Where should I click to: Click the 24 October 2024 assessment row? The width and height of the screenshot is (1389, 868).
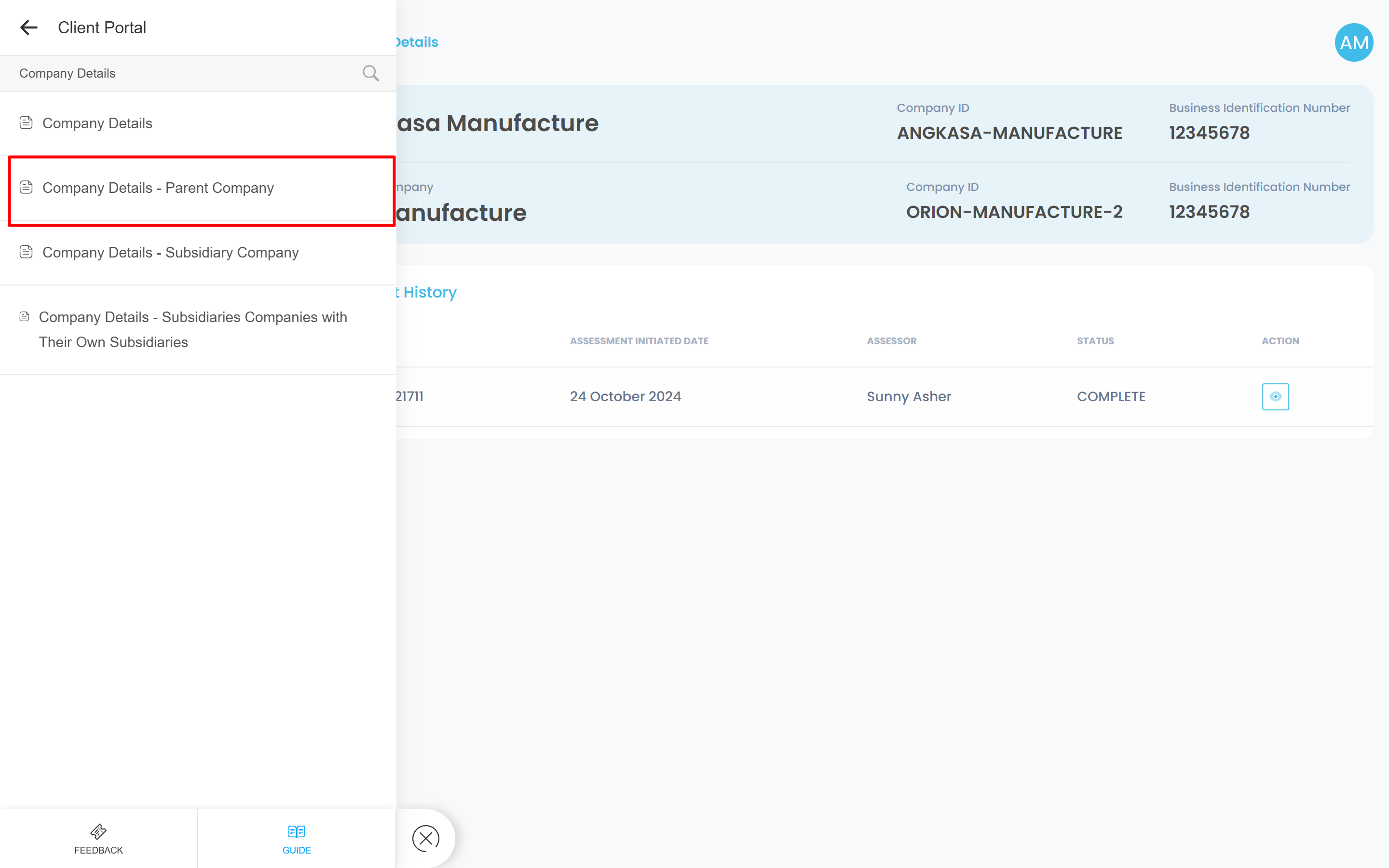point(625,397)
